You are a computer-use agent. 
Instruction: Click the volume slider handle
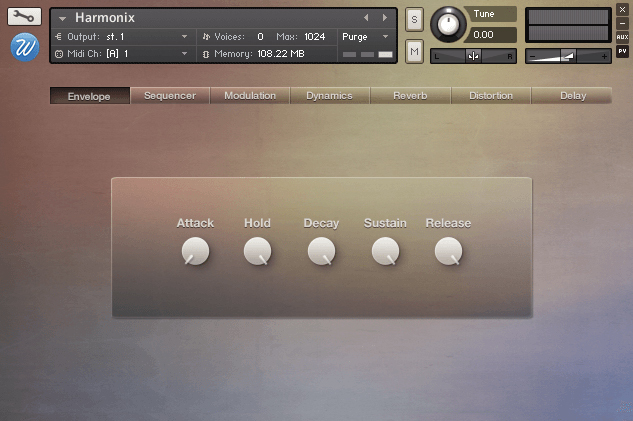click(x=568, y=56)
